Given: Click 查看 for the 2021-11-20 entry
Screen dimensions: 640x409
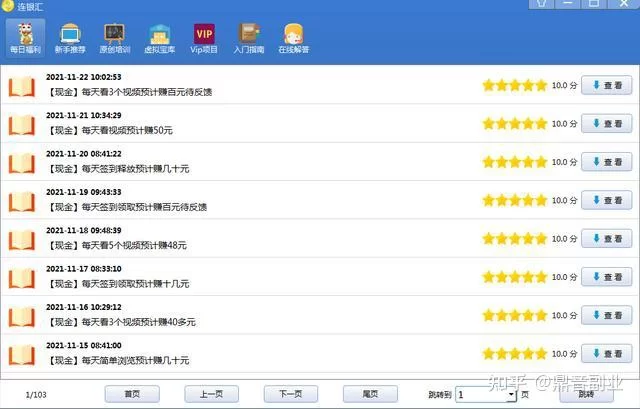Looking at the screenshot, I should (606, 162).
